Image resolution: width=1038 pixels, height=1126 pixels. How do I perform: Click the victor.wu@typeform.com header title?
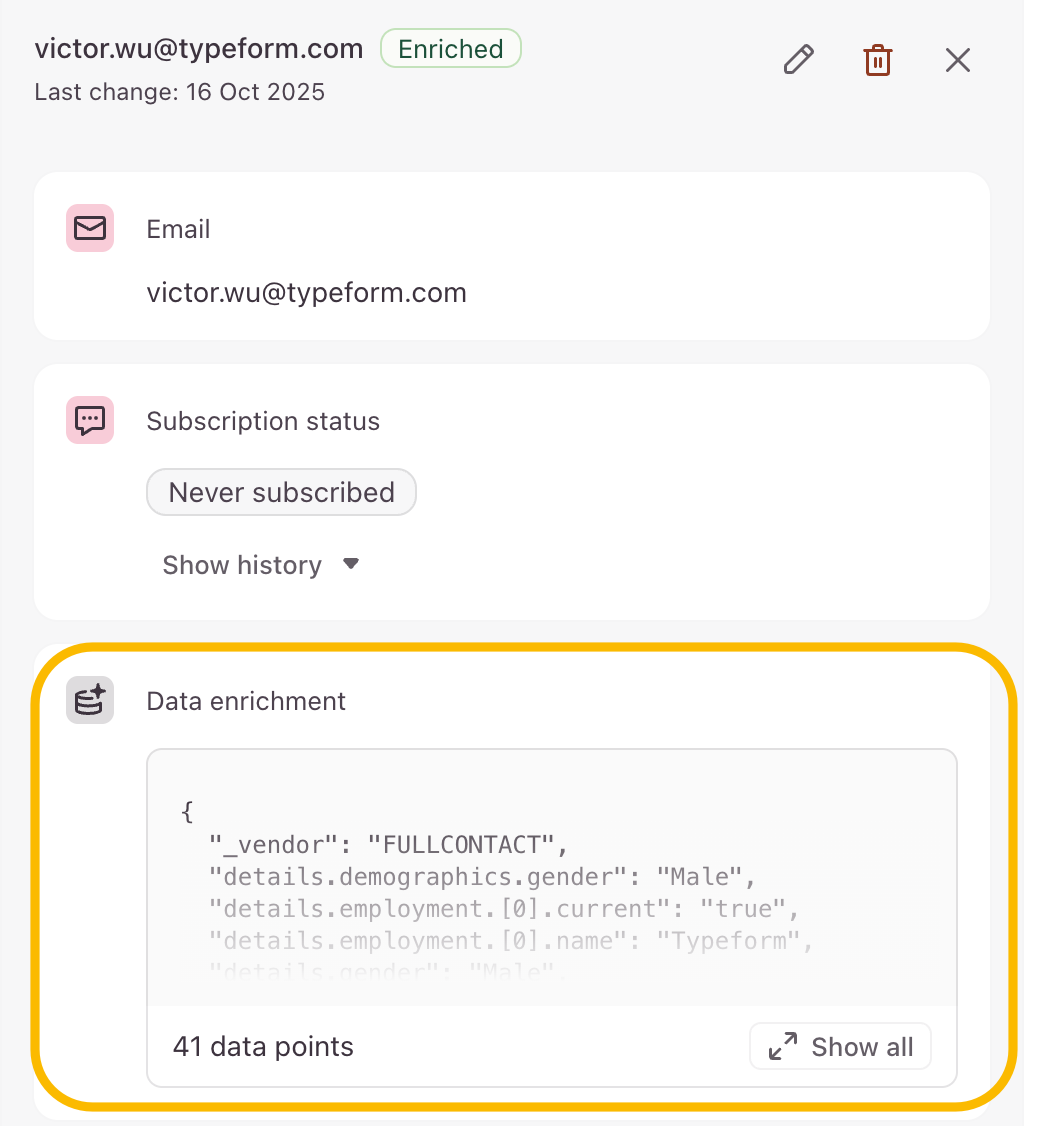199,49
